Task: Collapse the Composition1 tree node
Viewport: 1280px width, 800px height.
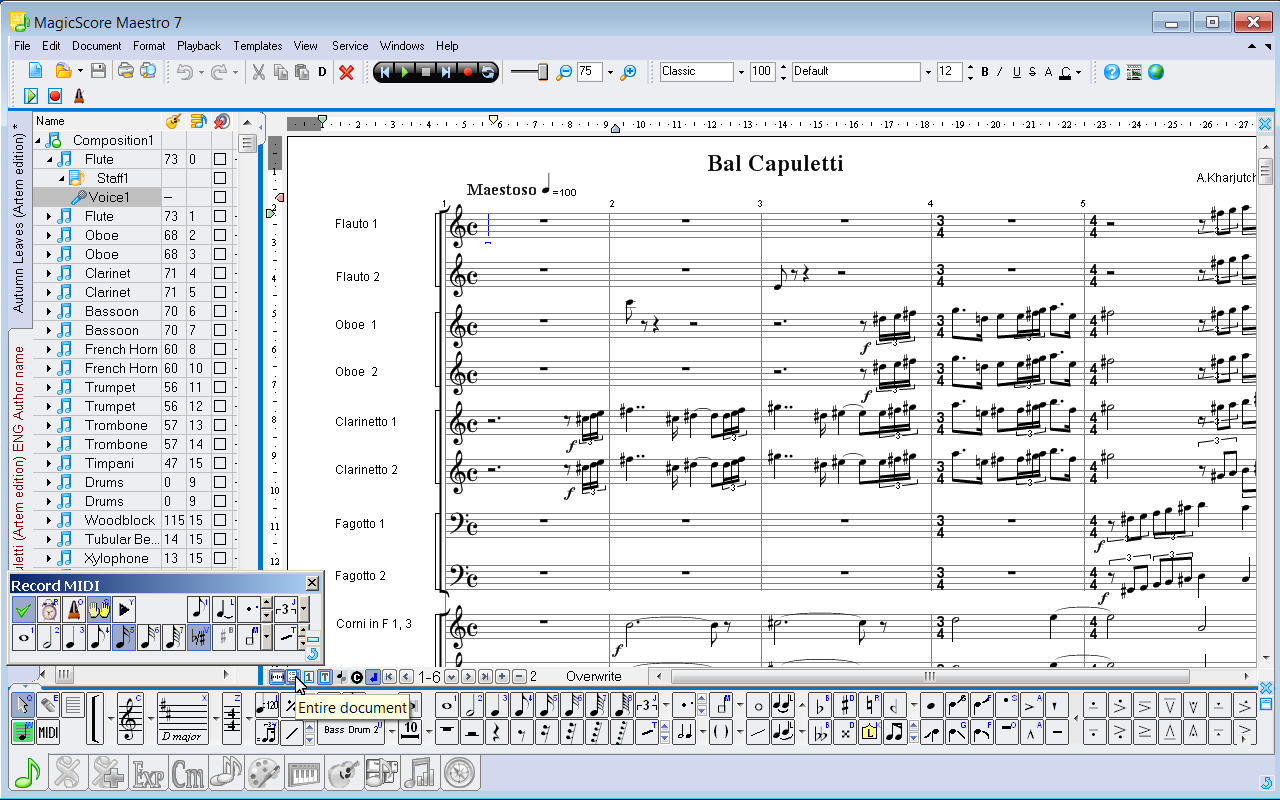Action: (39, 140)
